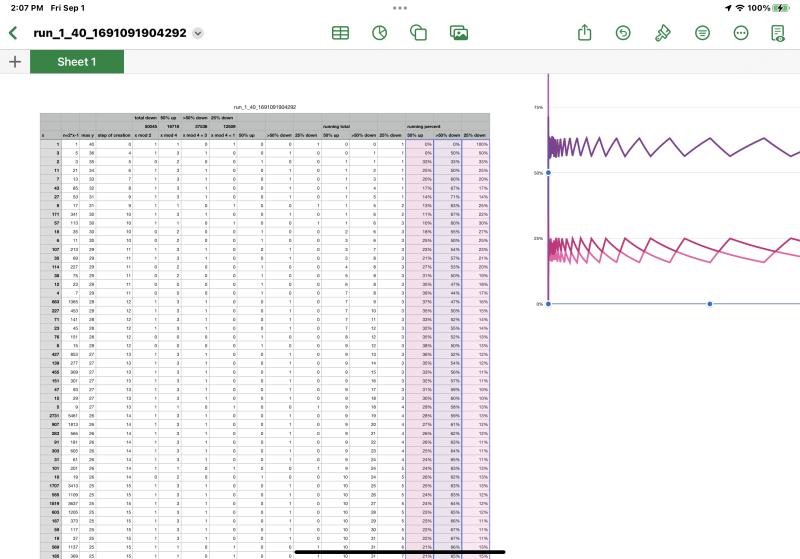Tap the chart's bottom-center selection handle
The image size is (800, 559).
[710, 303]
